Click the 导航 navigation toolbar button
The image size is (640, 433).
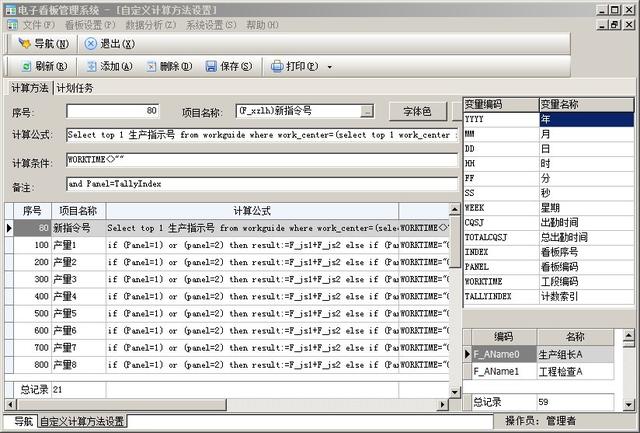tap(44, 44)
